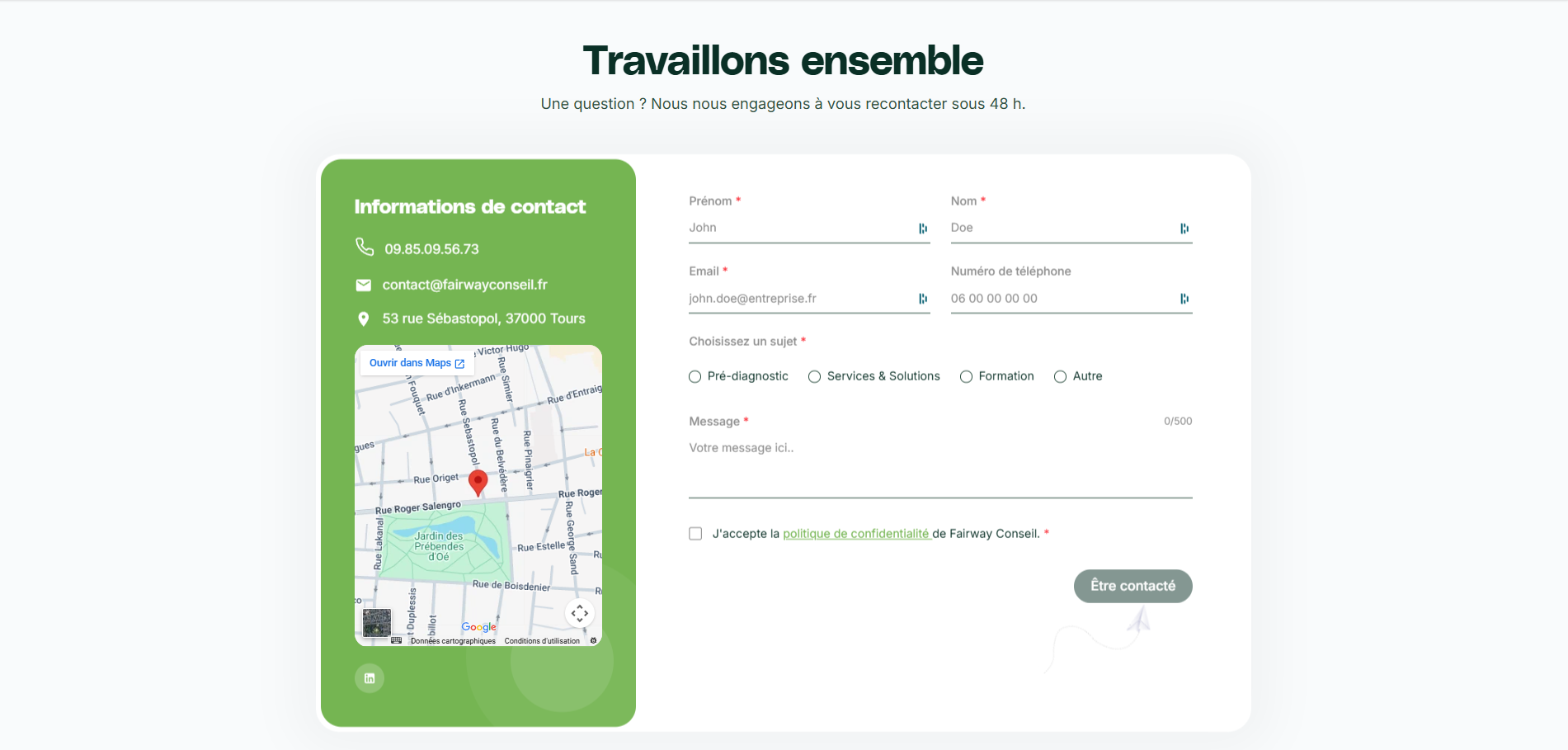
Task: Toggle fullscreen view on the map
Action: pos(580,613)
